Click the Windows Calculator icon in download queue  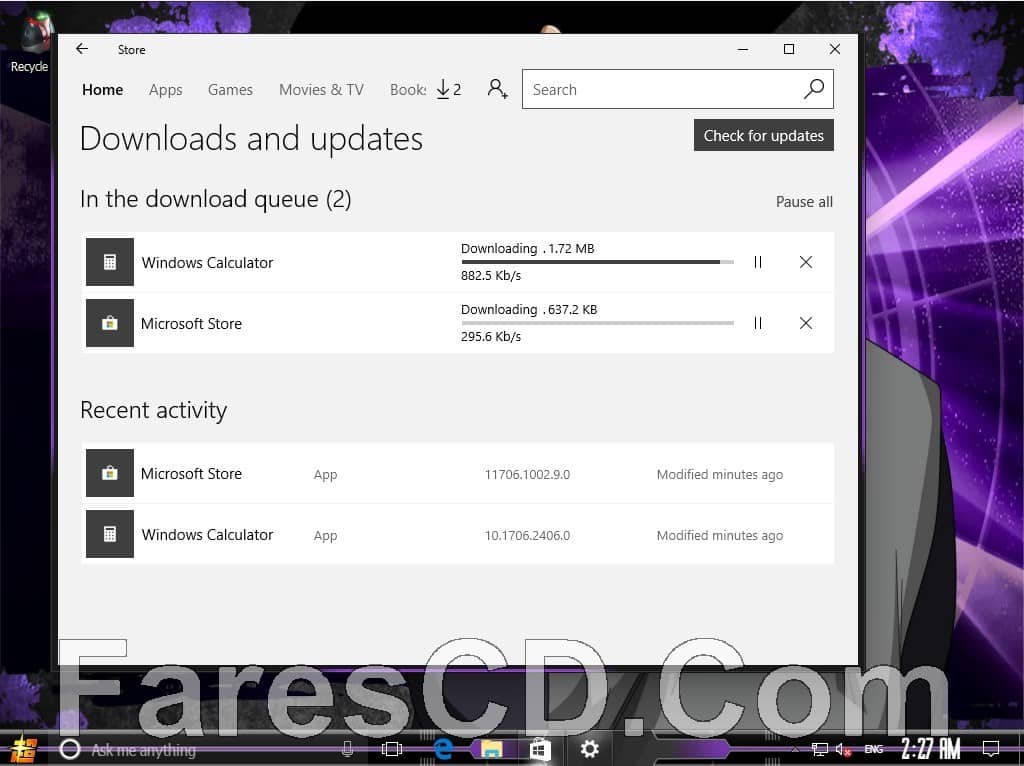tap(110, 262)
